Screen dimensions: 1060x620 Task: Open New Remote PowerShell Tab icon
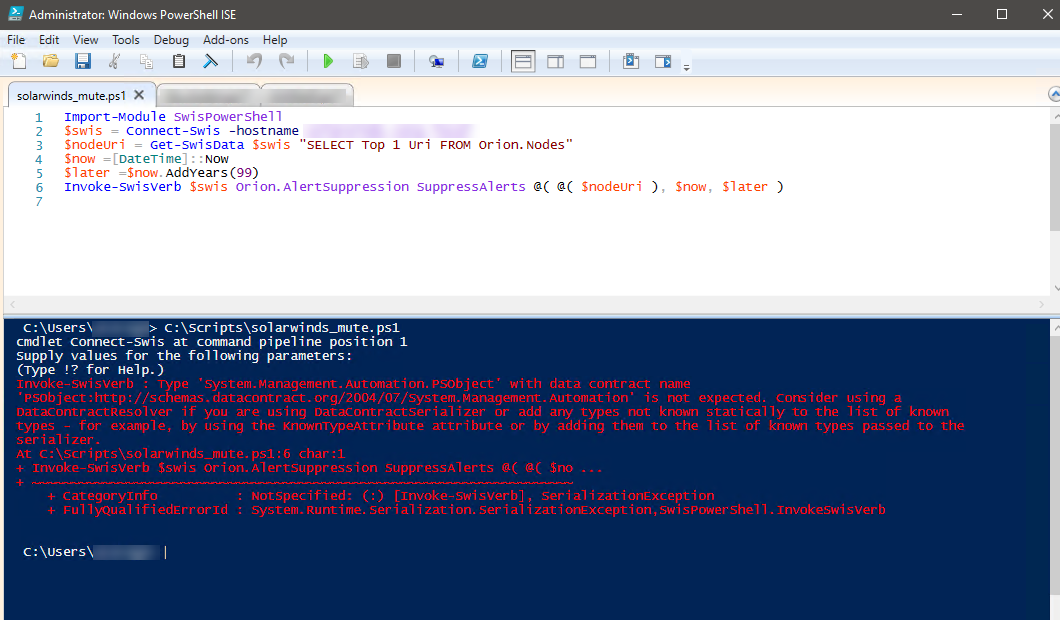[x=437, y=62]
